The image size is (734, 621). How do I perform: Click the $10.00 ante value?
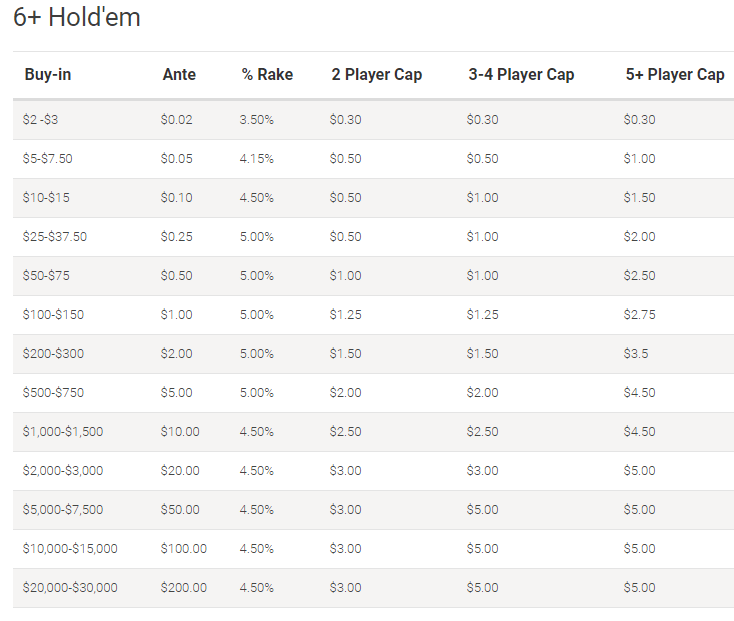(x=180, y=431)
